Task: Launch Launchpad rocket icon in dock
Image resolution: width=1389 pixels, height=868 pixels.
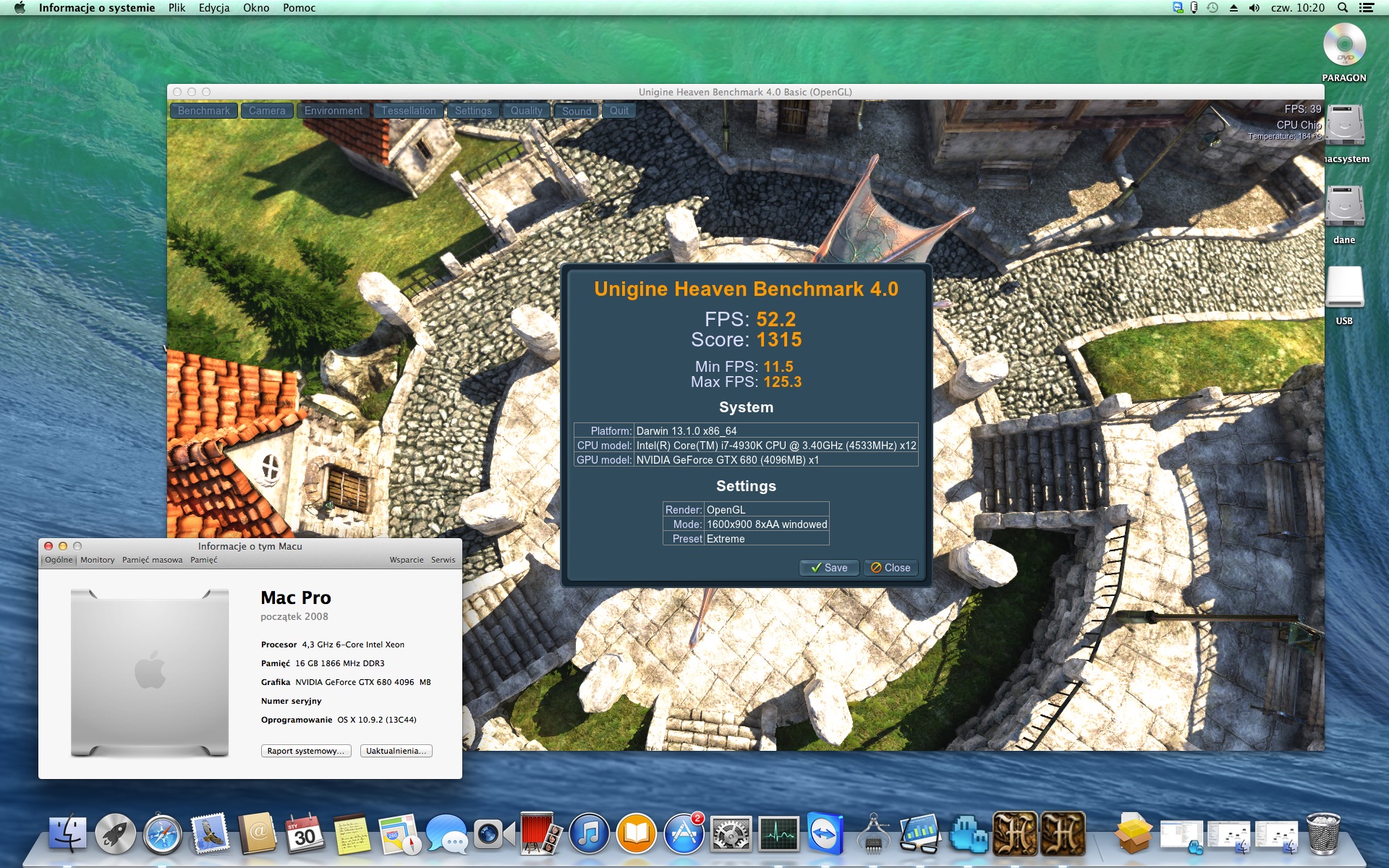Action: coord(115,834)
